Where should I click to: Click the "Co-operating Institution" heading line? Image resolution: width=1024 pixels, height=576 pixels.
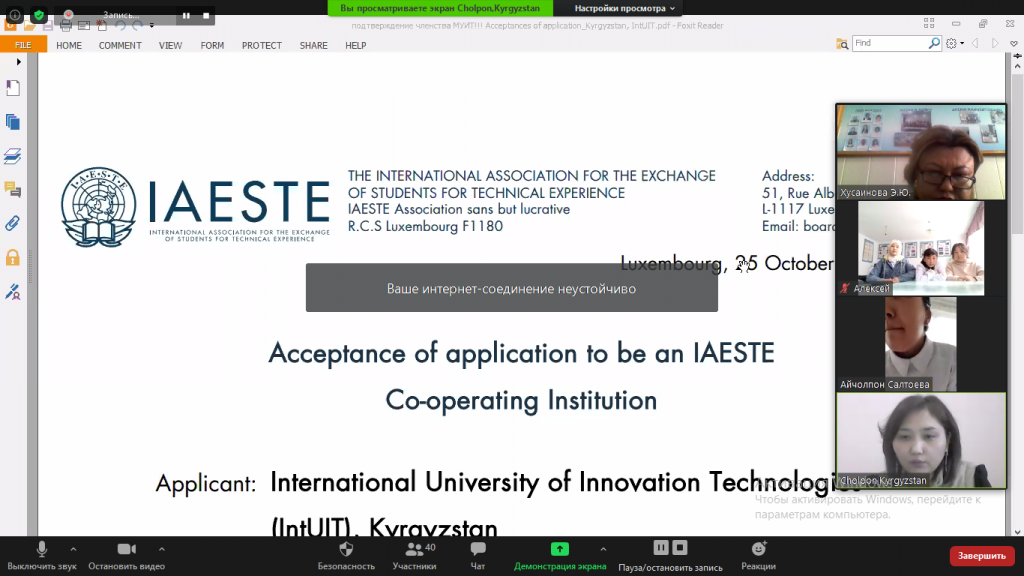coord(521,400)
